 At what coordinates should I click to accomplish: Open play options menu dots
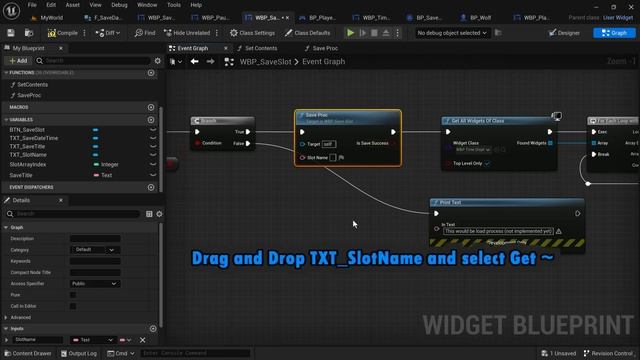tap(397, 33)
